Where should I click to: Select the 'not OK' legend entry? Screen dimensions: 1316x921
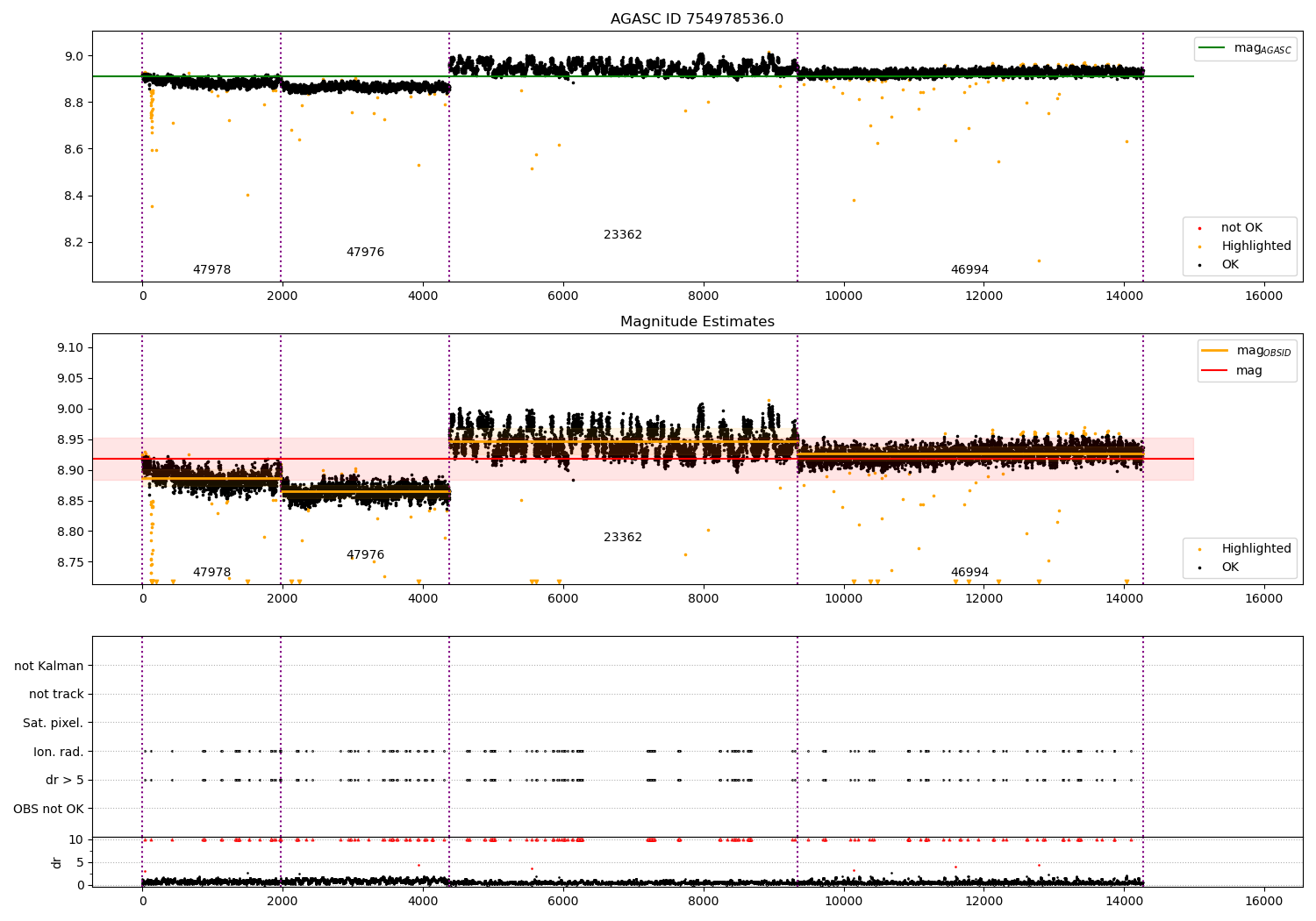coord(1241,227)
